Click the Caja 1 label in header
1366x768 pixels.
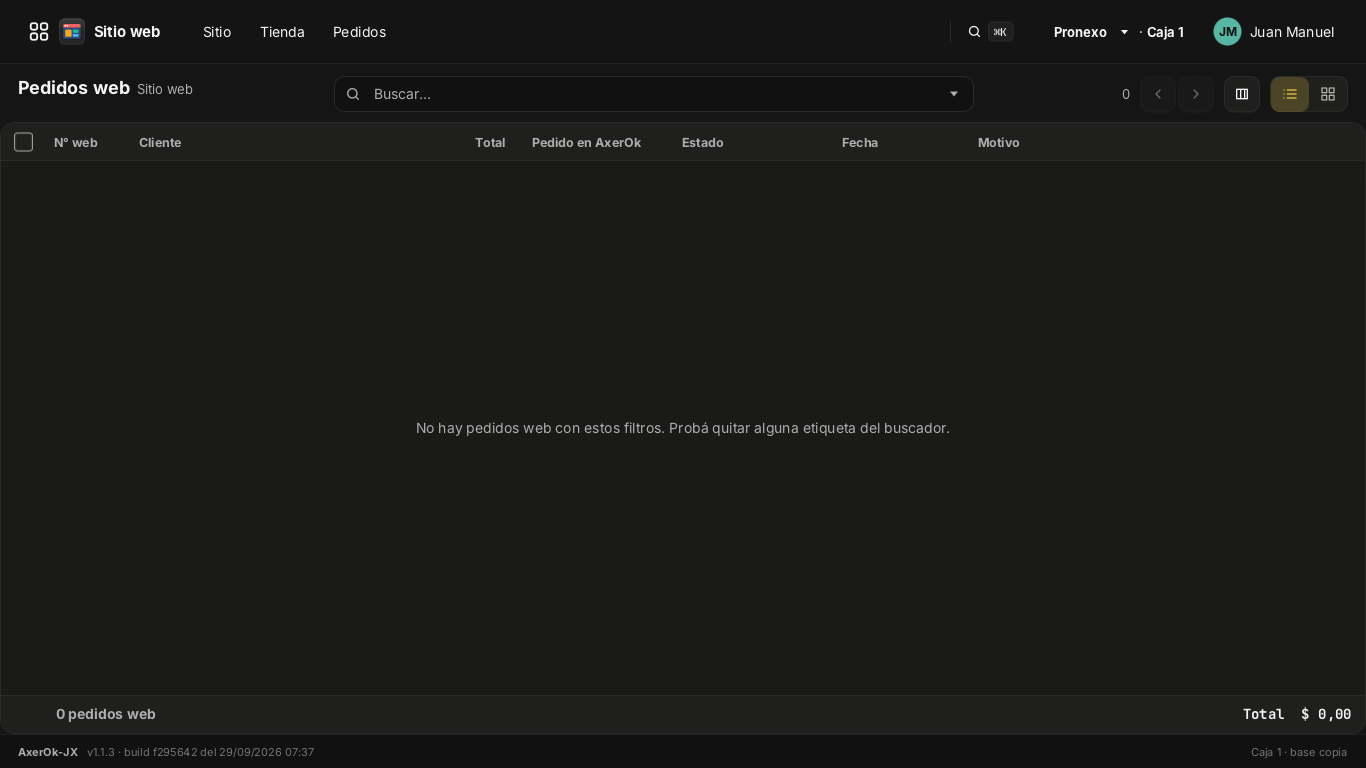pyautogui.click(x=1165, y=32)
